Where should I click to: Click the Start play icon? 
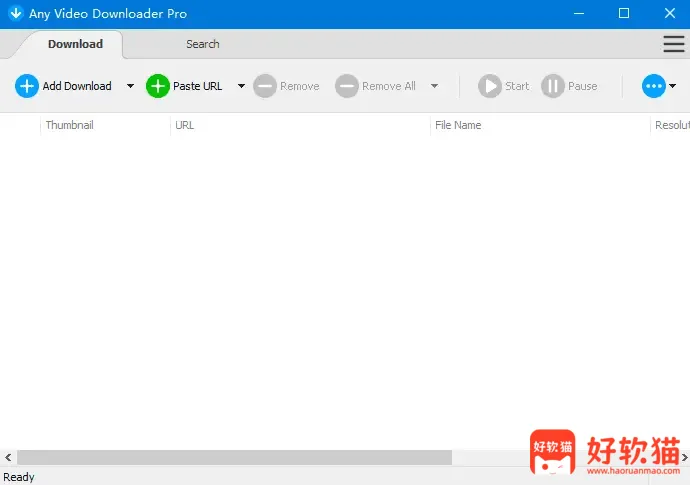point(490,86)
